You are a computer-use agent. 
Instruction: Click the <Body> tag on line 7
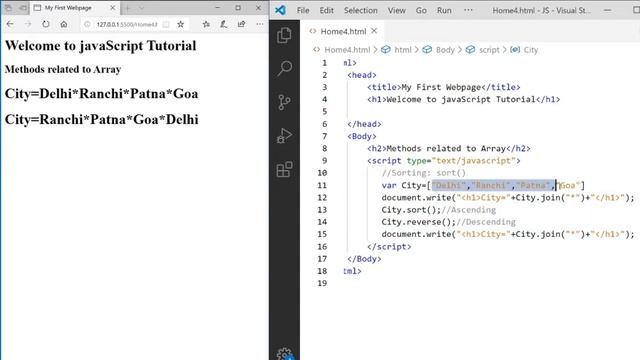[x=362, y=136]
